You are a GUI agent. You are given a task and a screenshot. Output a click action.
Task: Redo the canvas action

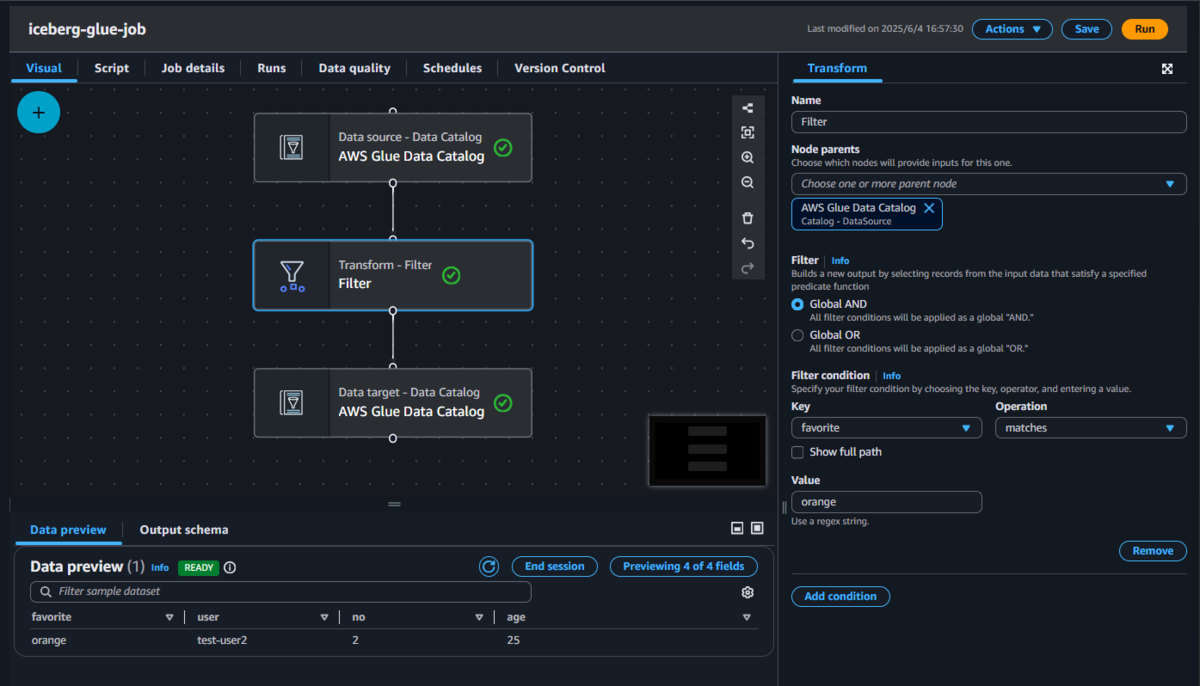coord(747,268)
